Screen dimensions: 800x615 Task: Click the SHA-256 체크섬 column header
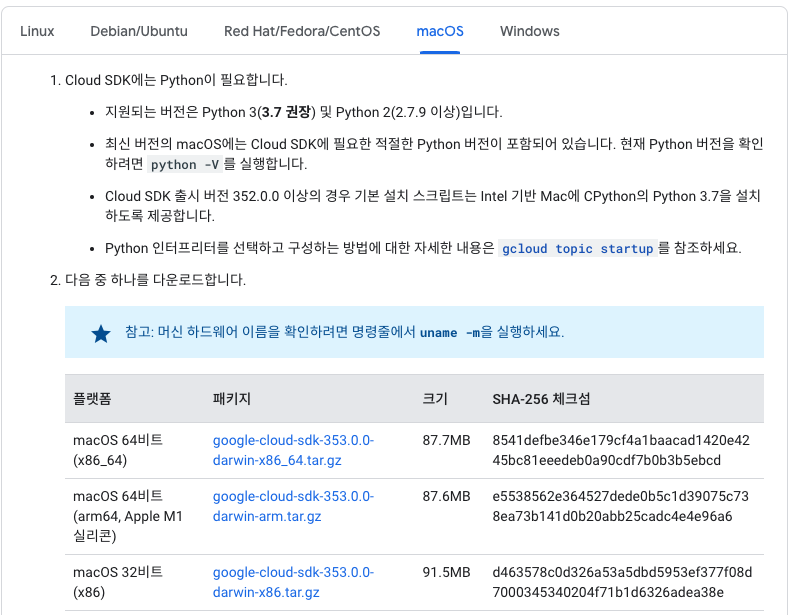[x=541, y=399]
